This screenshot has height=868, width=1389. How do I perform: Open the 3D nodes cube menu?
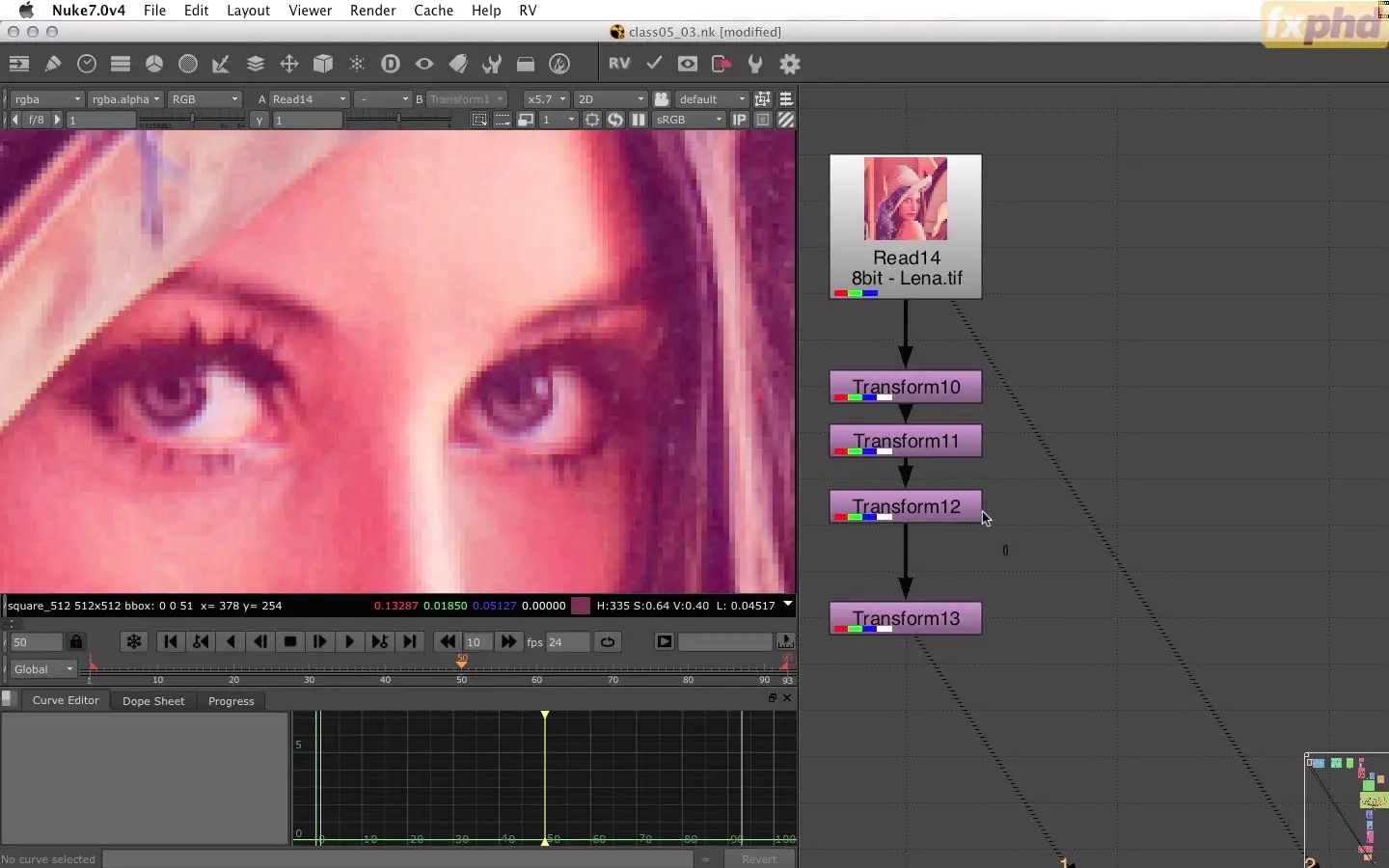point(323,64)
